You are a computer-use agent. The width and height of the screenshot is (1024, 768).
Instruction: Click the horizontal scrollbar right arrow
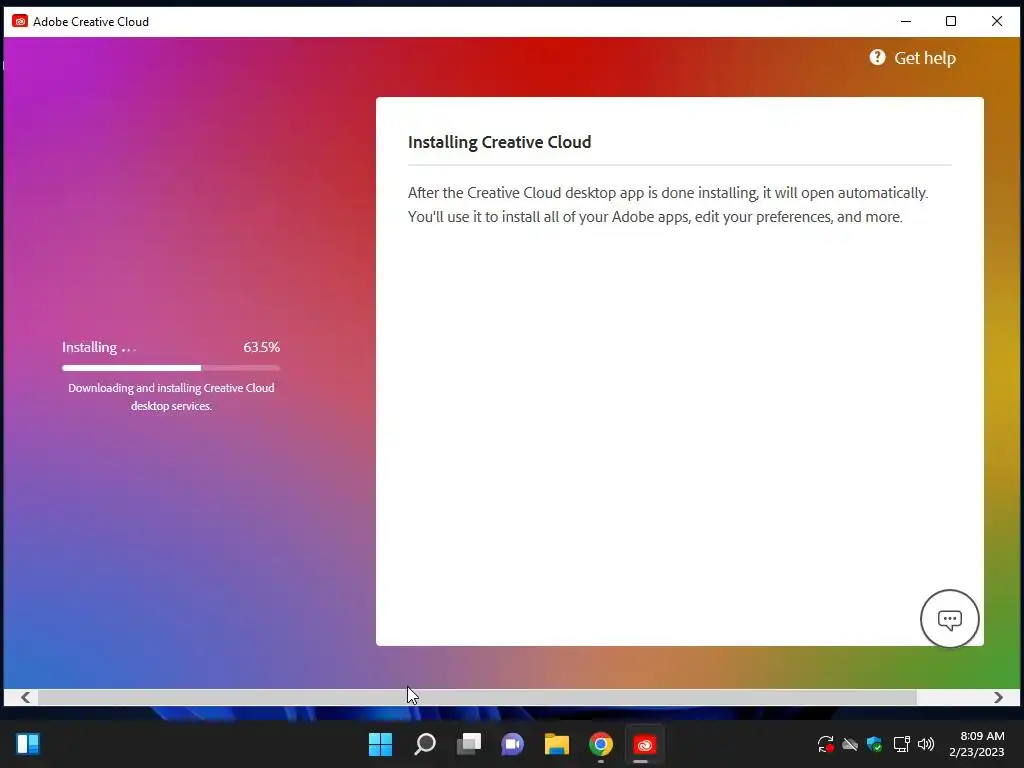pos(998,697)
